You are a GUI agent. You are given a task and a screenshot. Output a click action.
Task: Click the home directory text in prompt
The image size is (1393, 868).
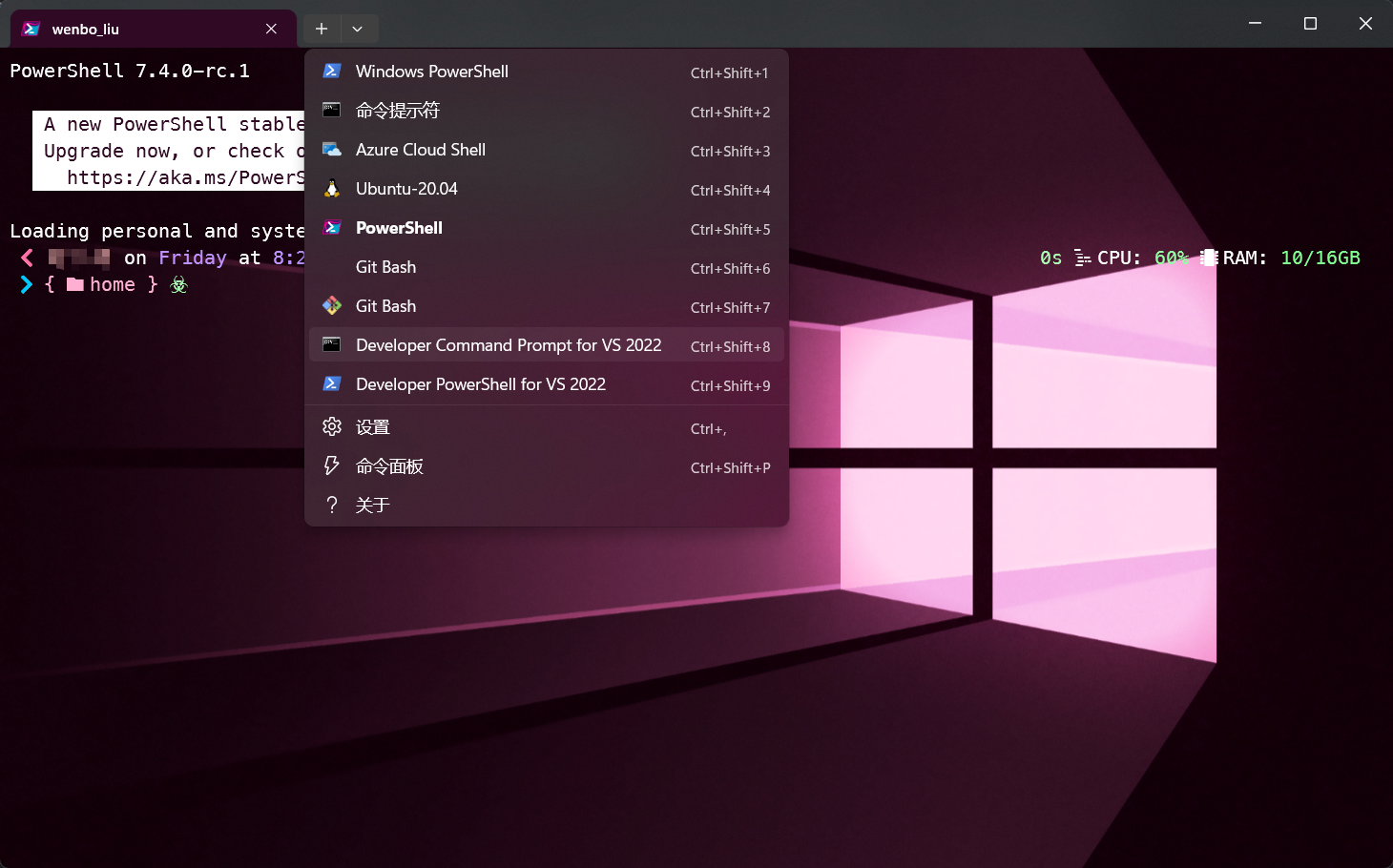113,284
